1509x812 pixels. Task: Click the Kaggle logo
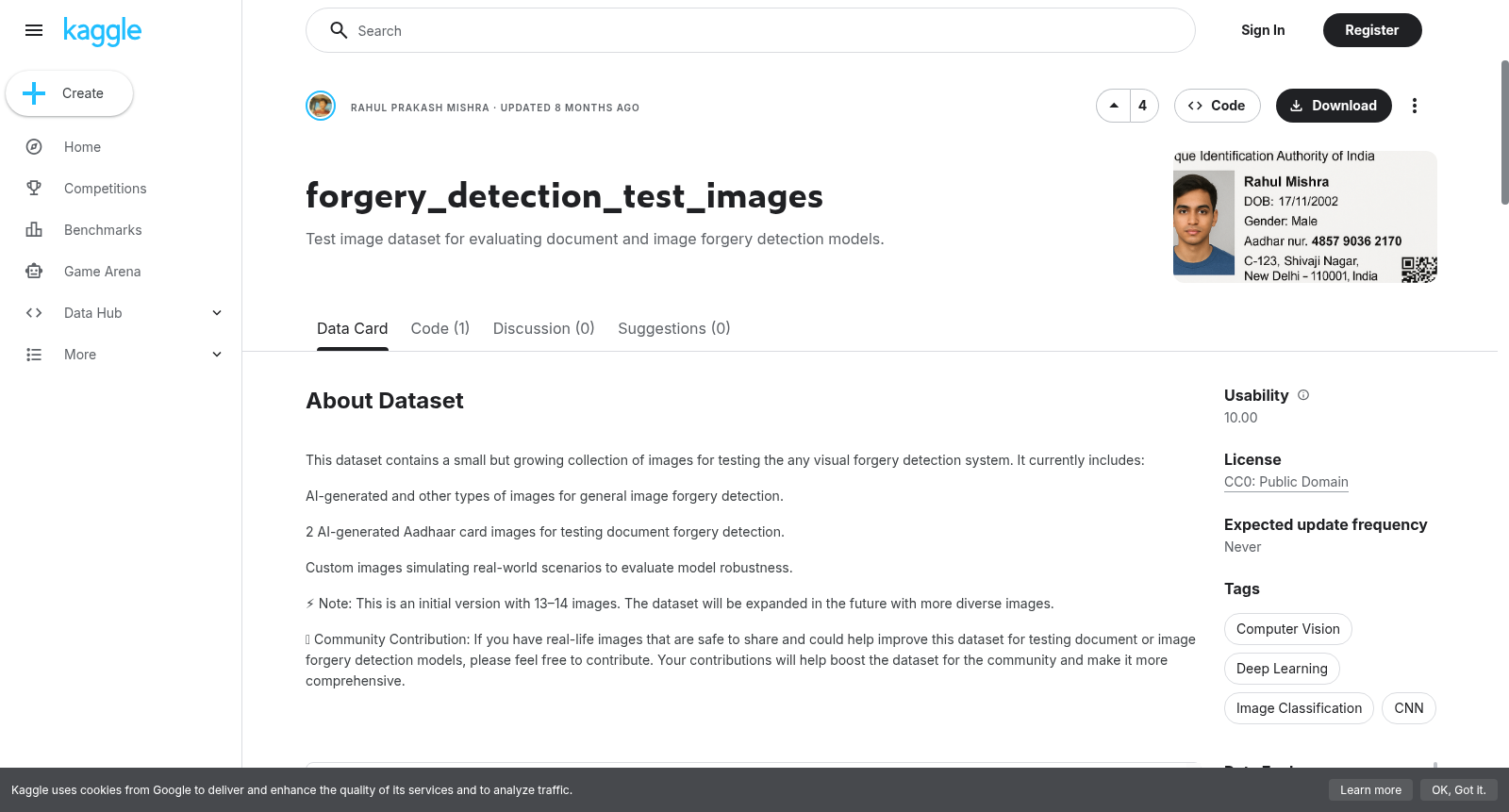coord(102,31)
